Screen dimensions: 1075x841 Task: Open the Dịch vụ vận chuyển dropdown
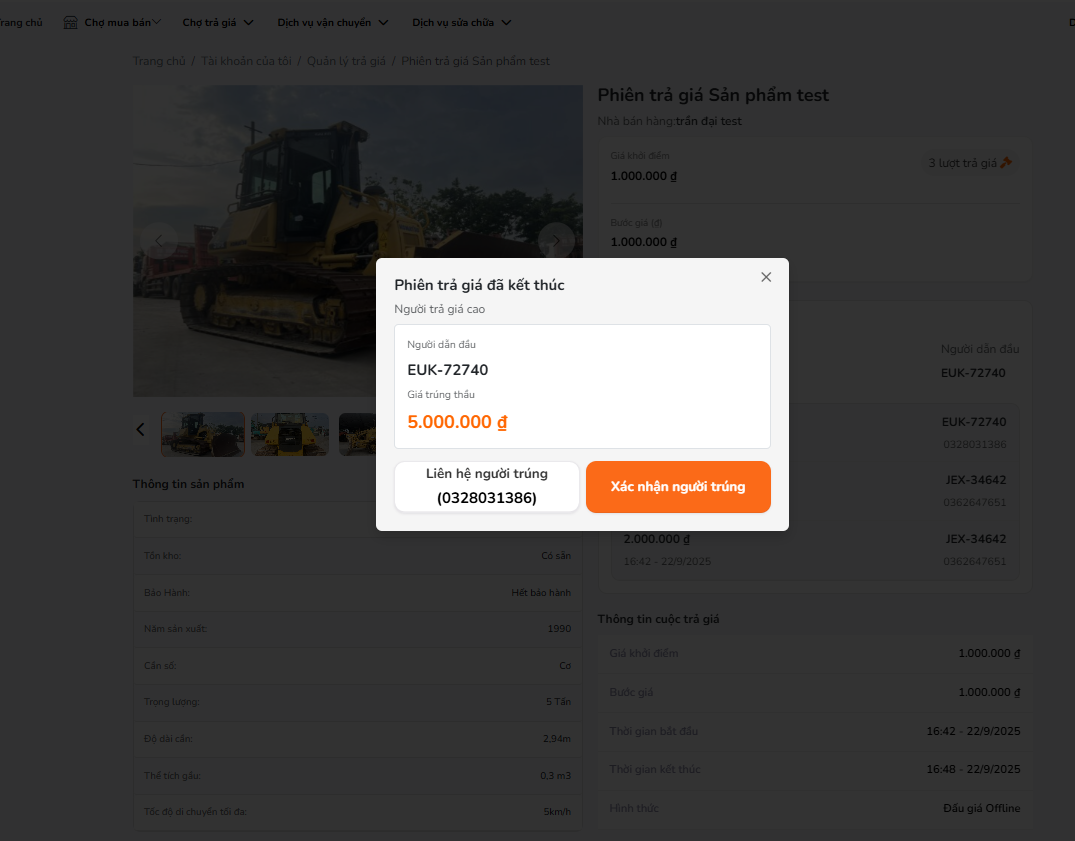(383, 22)
